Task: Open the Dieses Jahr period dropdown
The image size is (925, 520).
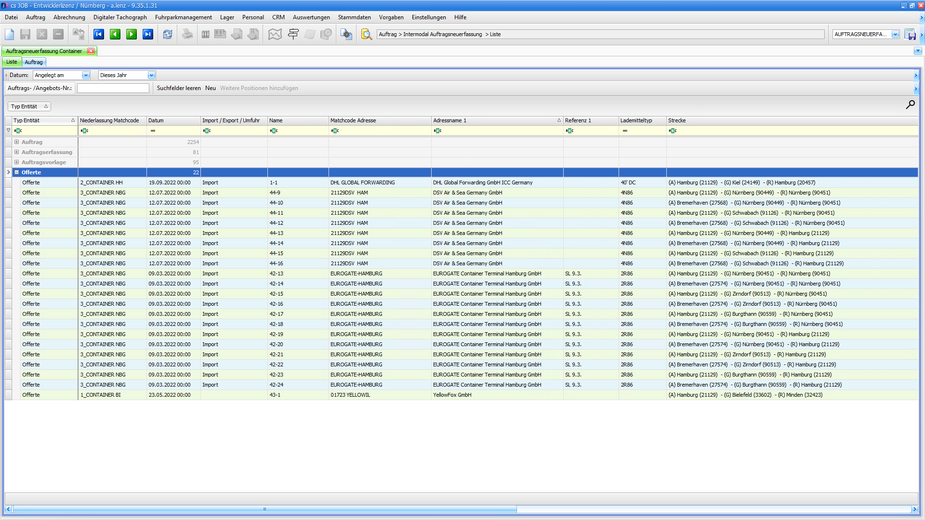Action: click(151, 76)
